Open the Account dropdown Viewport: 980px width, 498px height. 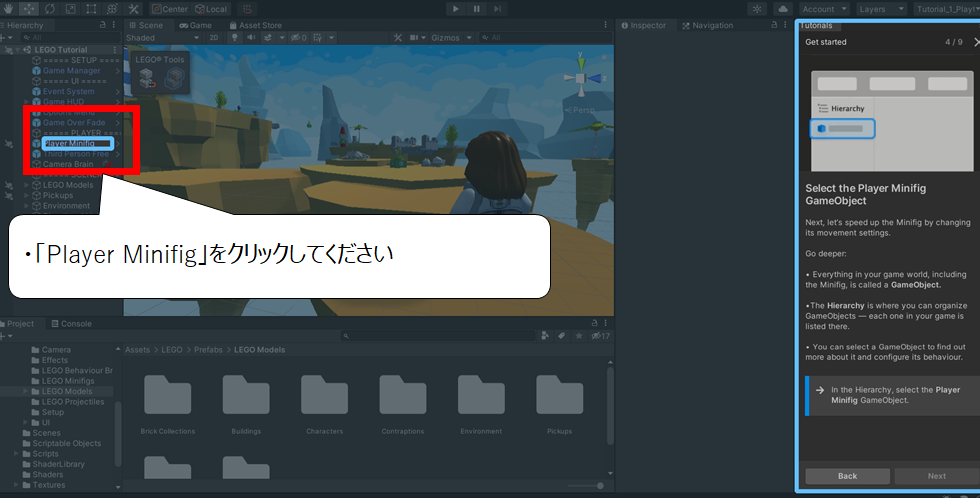point(824,9)
